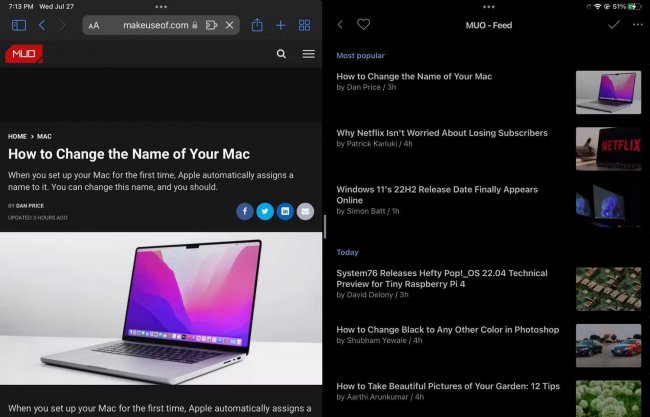Open the Safari sidebar panel
The height and width of the screenshot is (417, 650).
(19, 25)
